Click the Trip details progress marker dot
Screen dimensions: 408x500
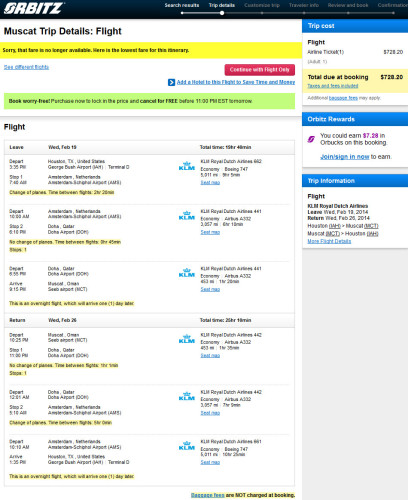[222, 13]
